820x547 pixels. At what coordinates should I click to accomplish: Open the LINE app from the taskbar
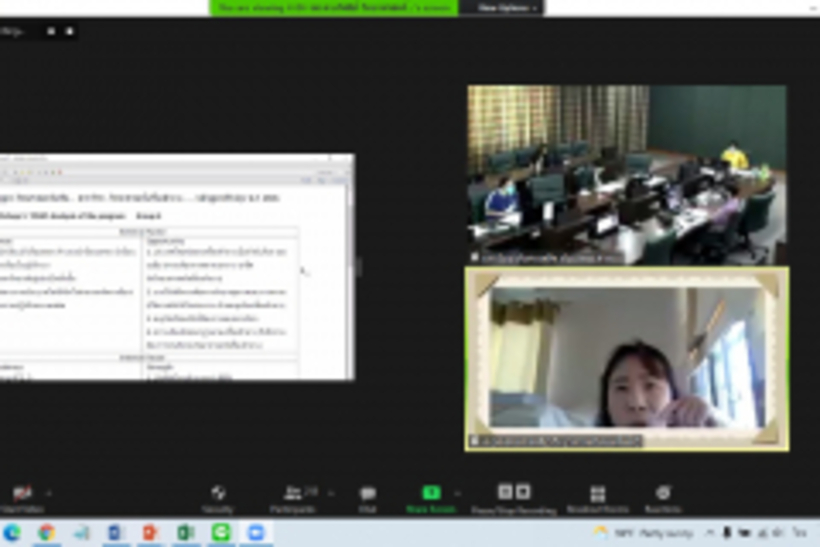(221, 532)
